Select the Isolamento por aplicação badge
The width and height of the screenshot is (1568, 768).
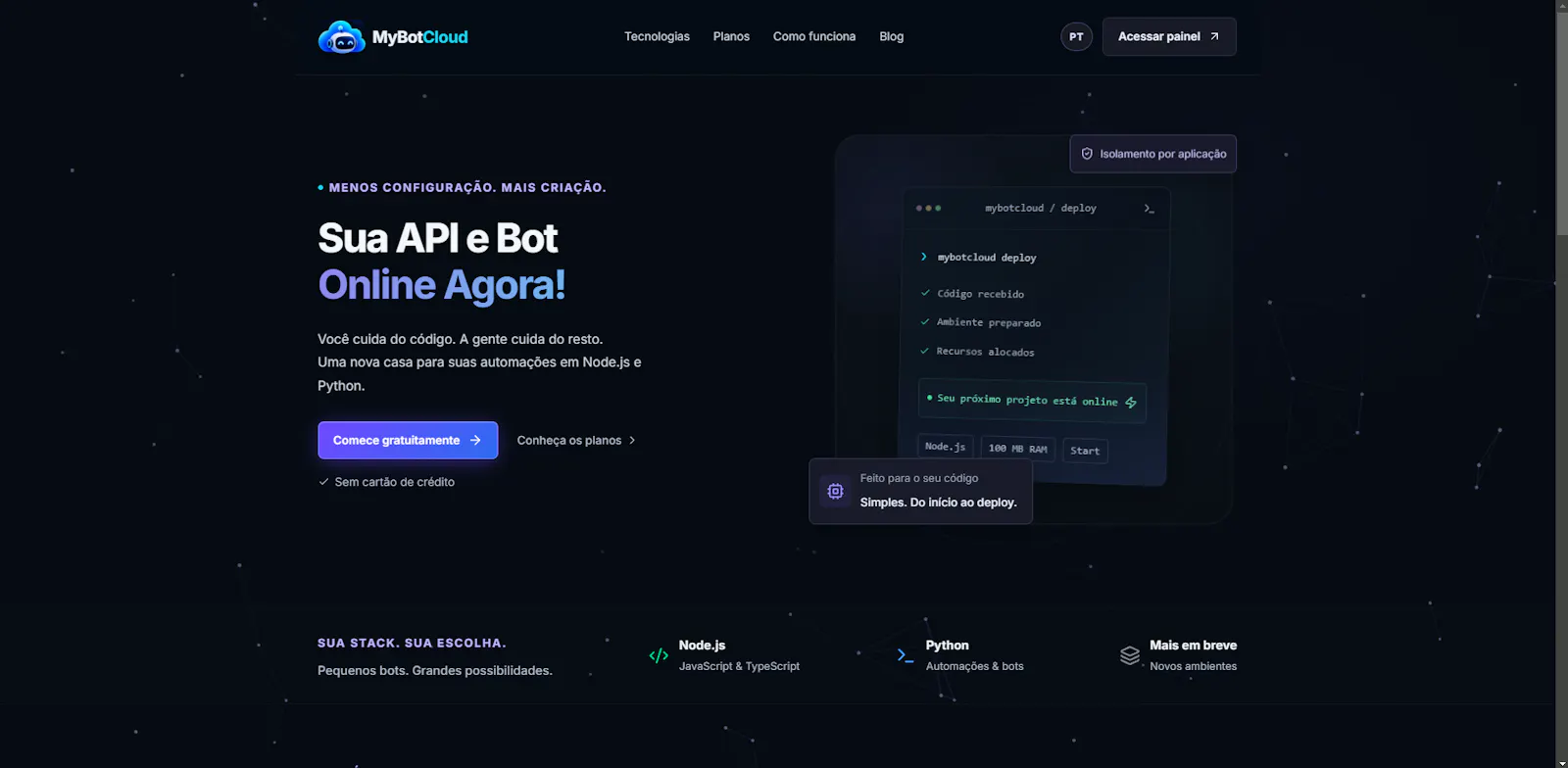(1152, 154)
